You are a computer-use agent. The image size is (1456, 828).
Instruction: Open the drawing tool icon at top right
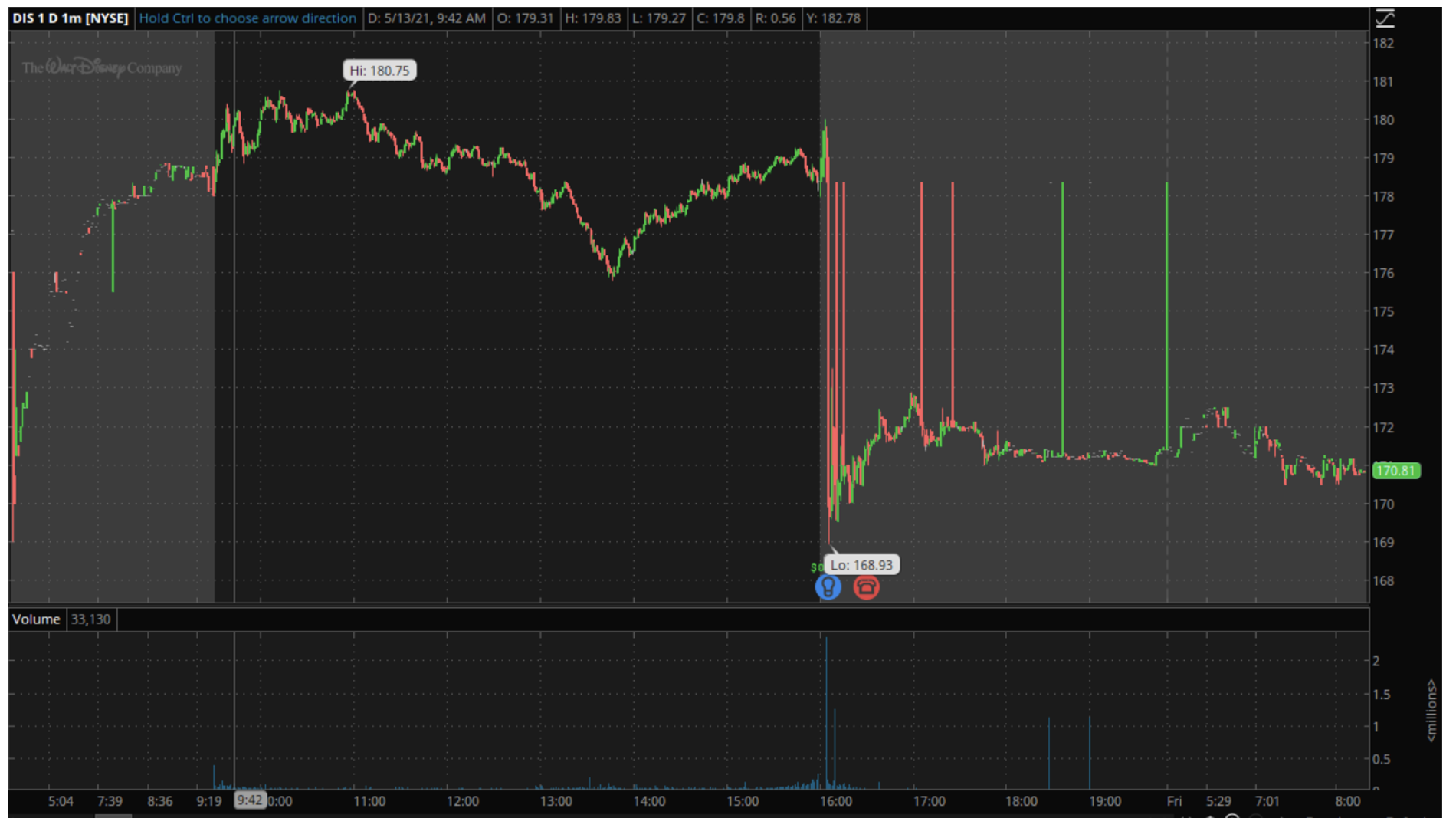click(x=1385, y=18)
